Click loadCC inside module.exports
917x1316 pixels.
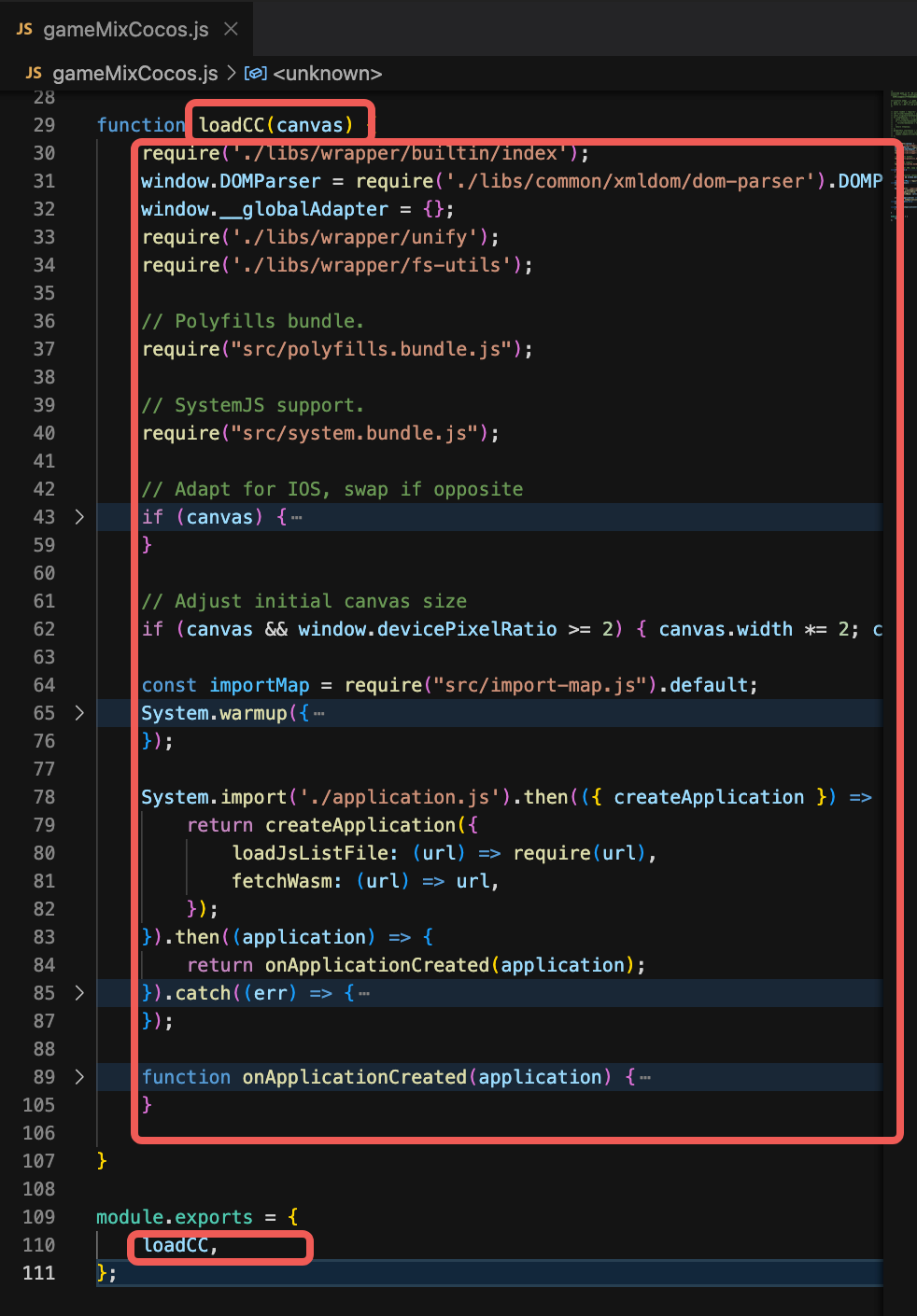(176, 1245)
